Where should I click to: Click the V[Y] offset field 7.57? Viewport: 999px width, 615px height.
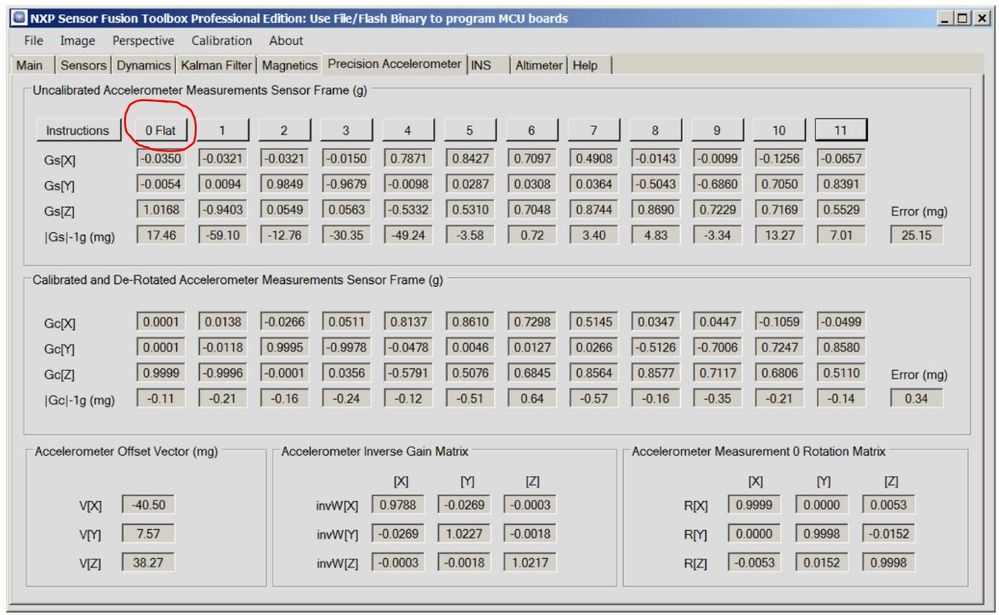(x=148, y=533)
